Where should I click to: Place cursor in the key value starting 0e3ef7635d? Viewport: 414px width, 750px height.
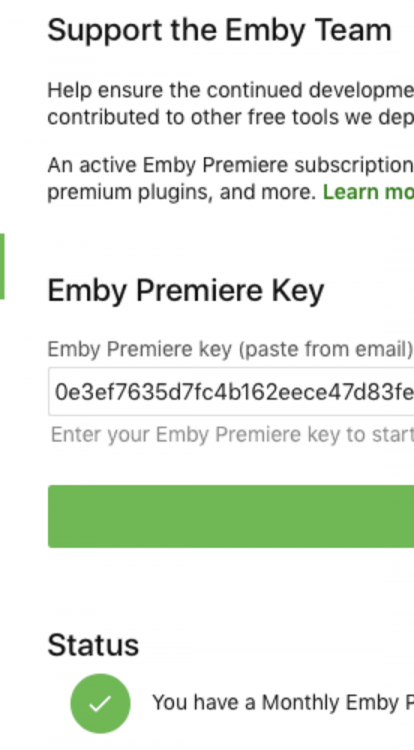coord(234,392)
